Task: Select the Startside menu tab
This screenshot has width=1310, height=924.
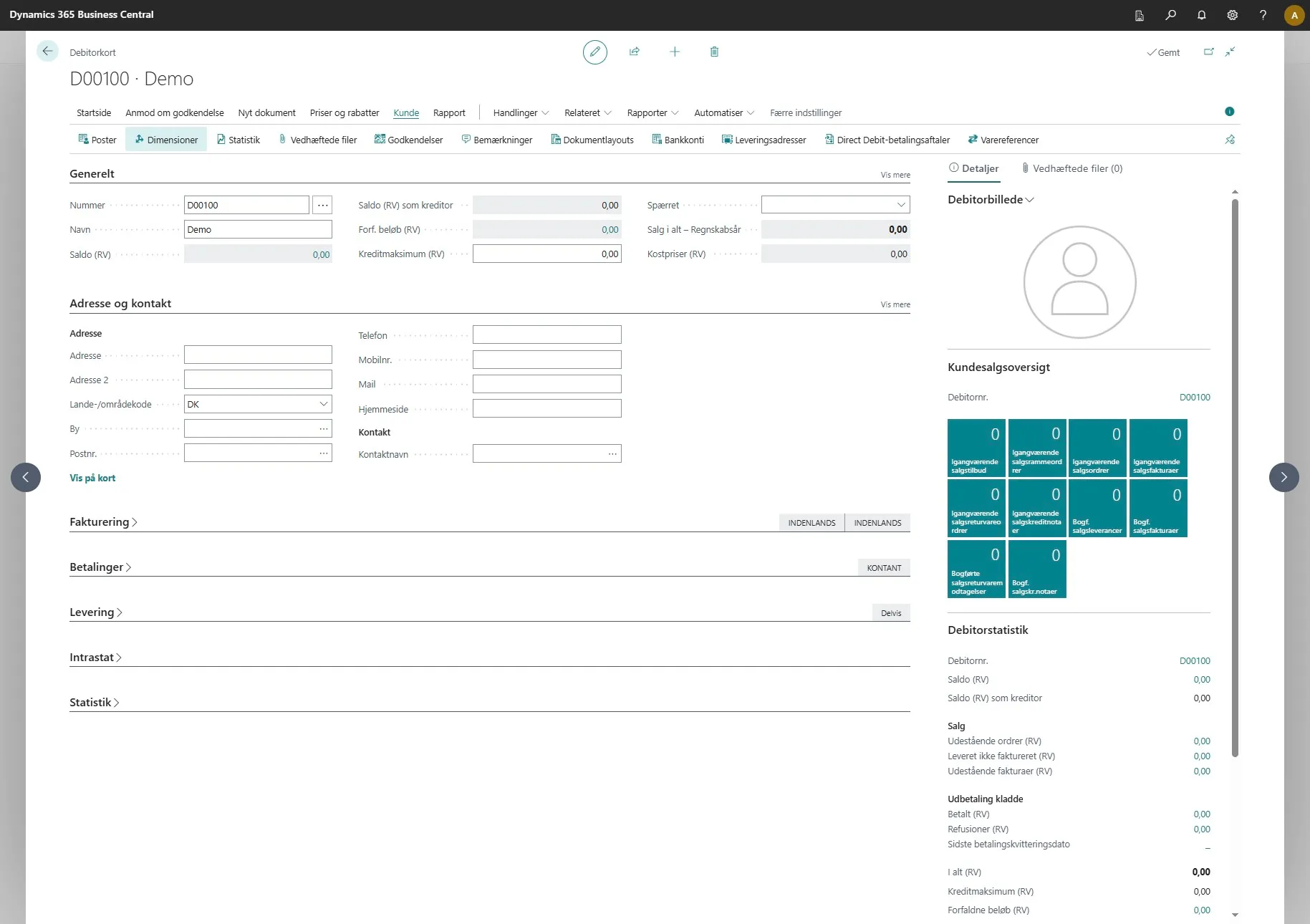Action: point(94,112)
